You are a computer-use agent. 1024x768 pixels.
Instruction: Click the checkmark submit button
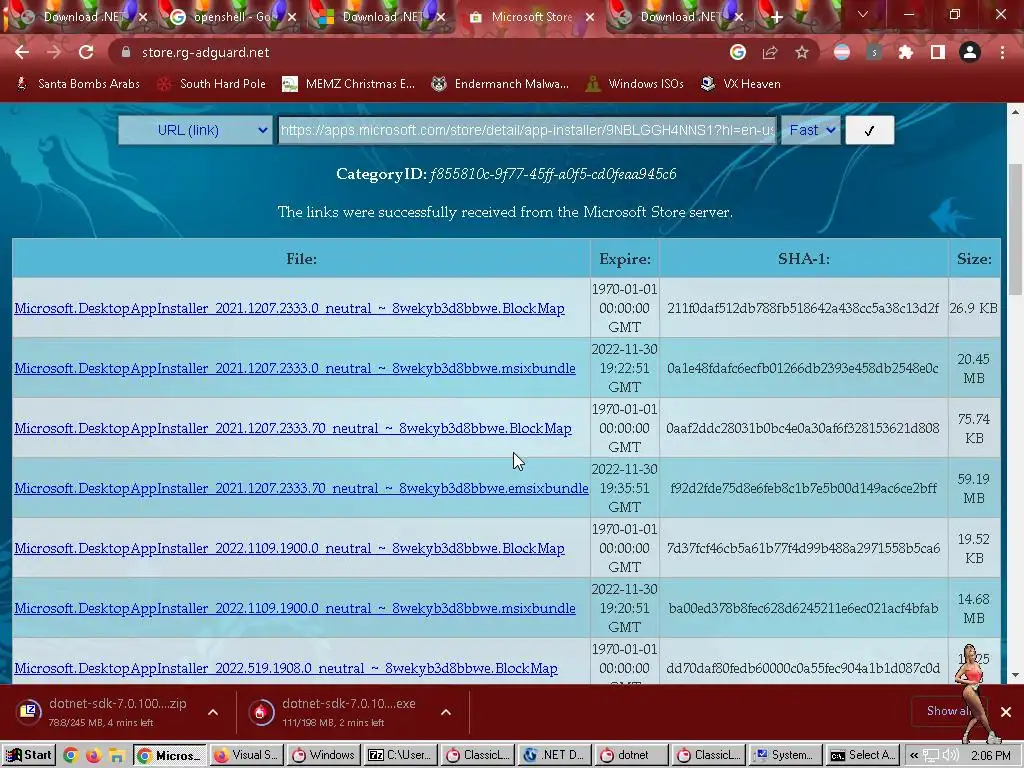(869, 130)
